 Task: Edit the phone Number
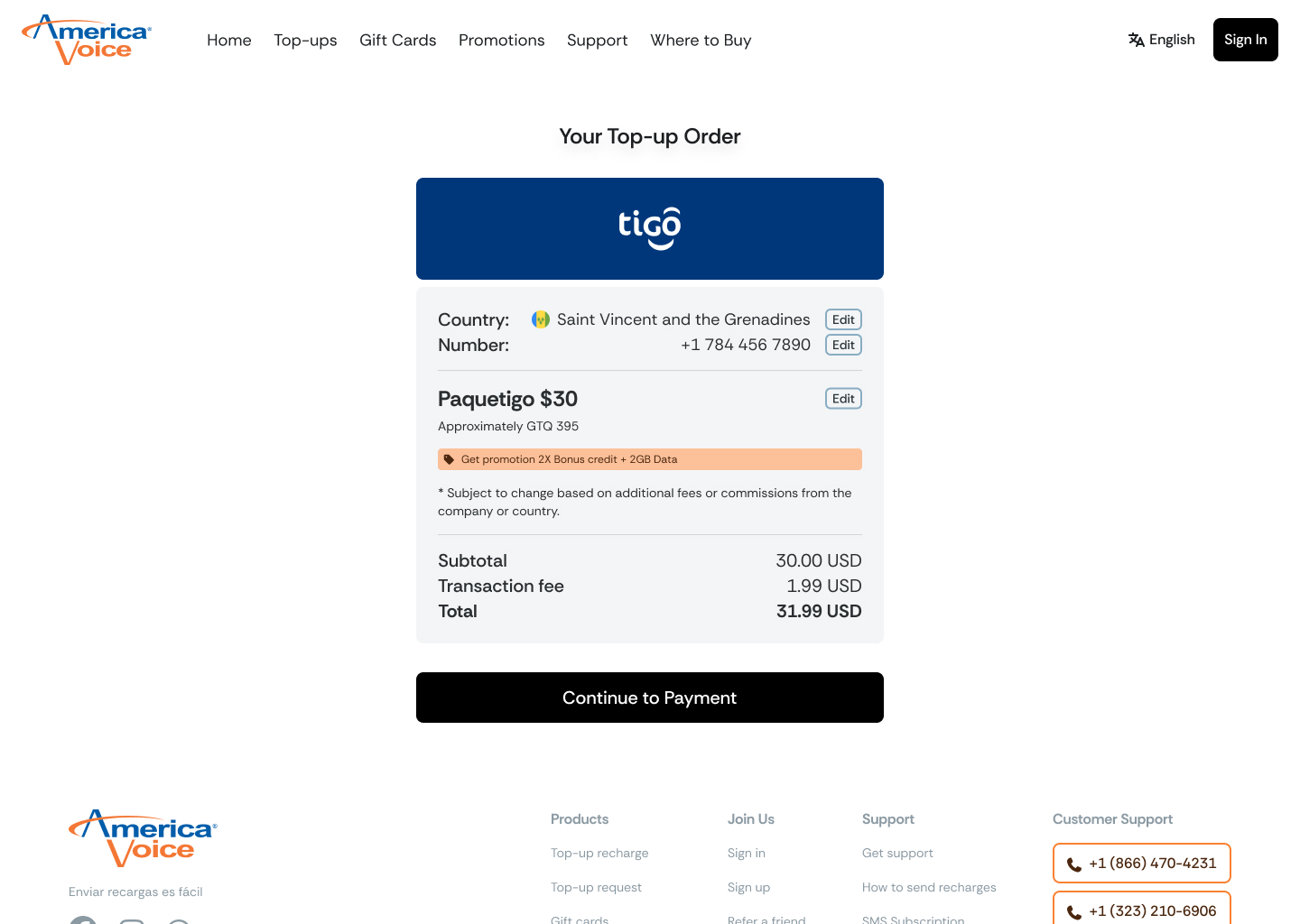tap(843, 345)
